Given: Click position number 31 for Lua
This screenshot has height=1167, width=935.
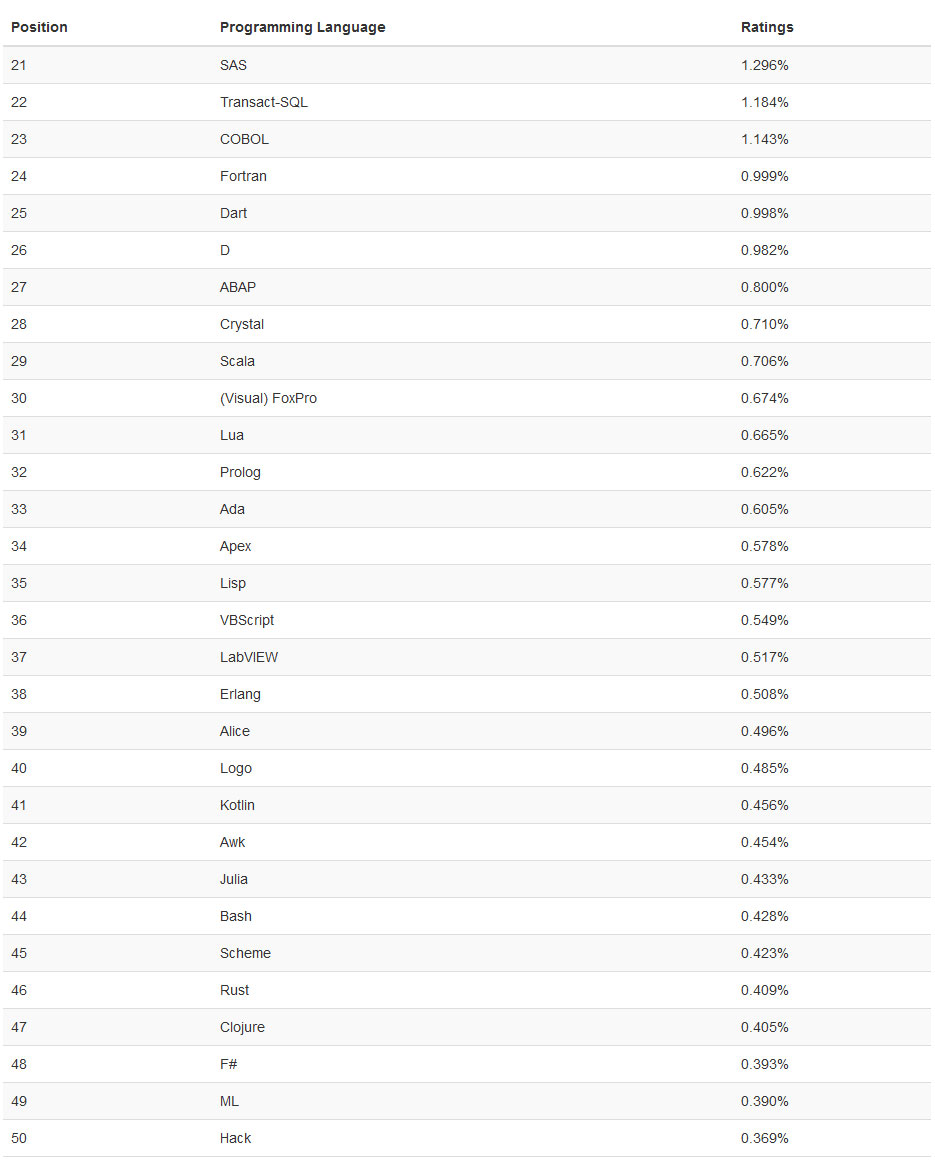Looking at the screenshot, I should coord(19,435).
